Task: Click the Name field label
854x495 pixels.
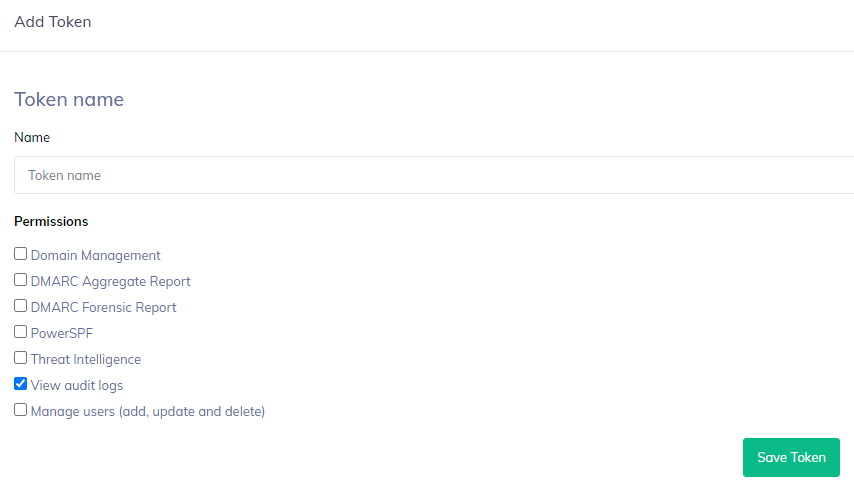Action: pyautogui.click(x=32, y=138)
